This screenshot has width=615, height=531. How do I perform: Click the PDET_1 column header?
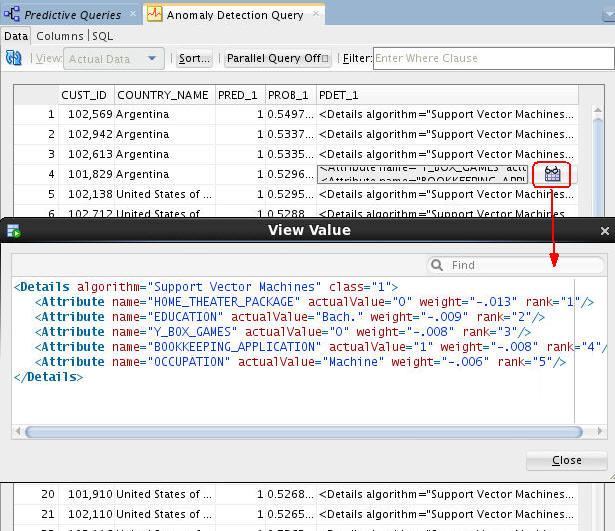(x=339, y=95)
